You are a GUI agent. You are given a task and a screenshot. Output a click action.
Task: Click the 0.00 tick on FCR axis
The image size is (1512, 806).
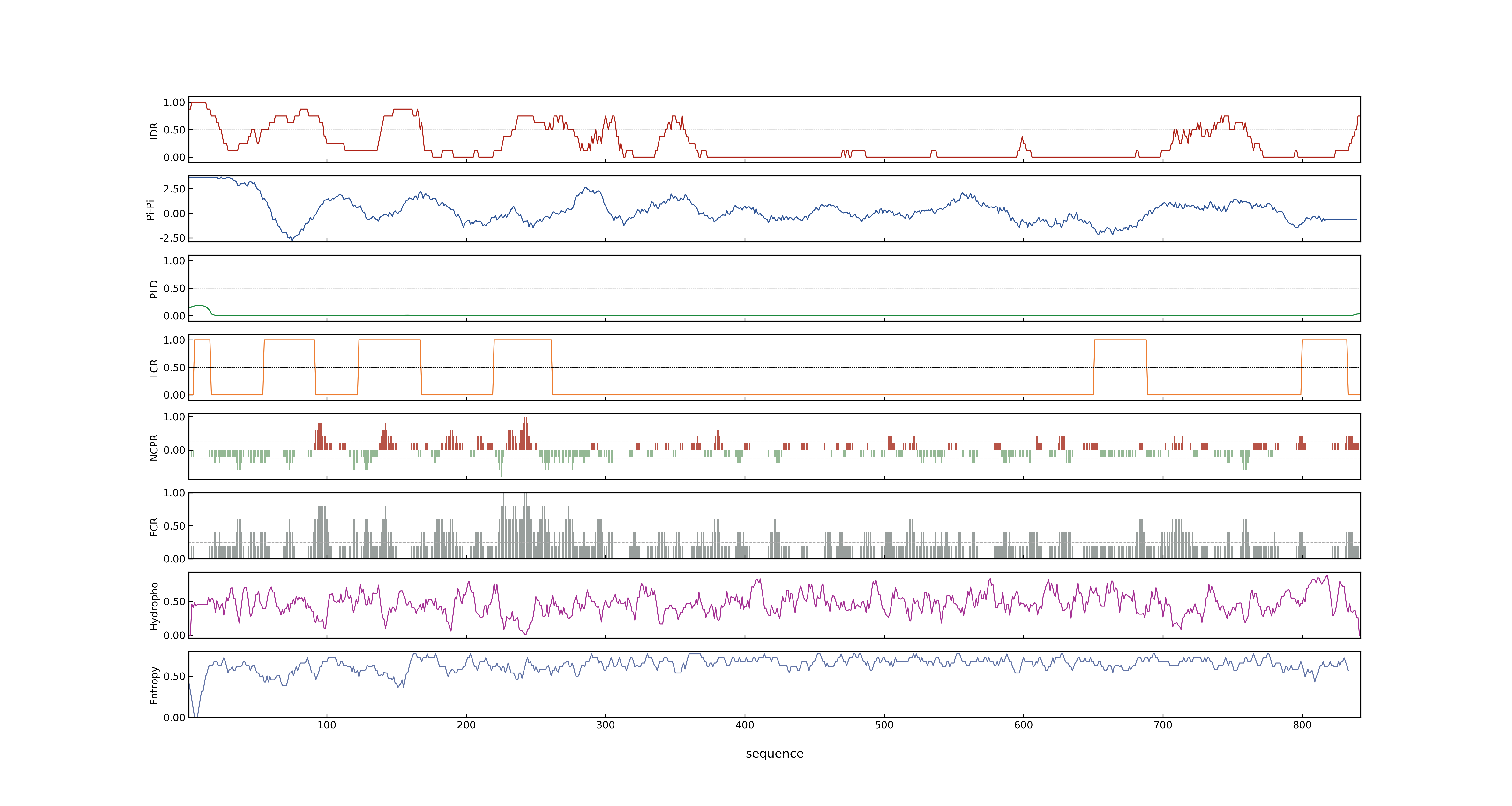point(174,559)
